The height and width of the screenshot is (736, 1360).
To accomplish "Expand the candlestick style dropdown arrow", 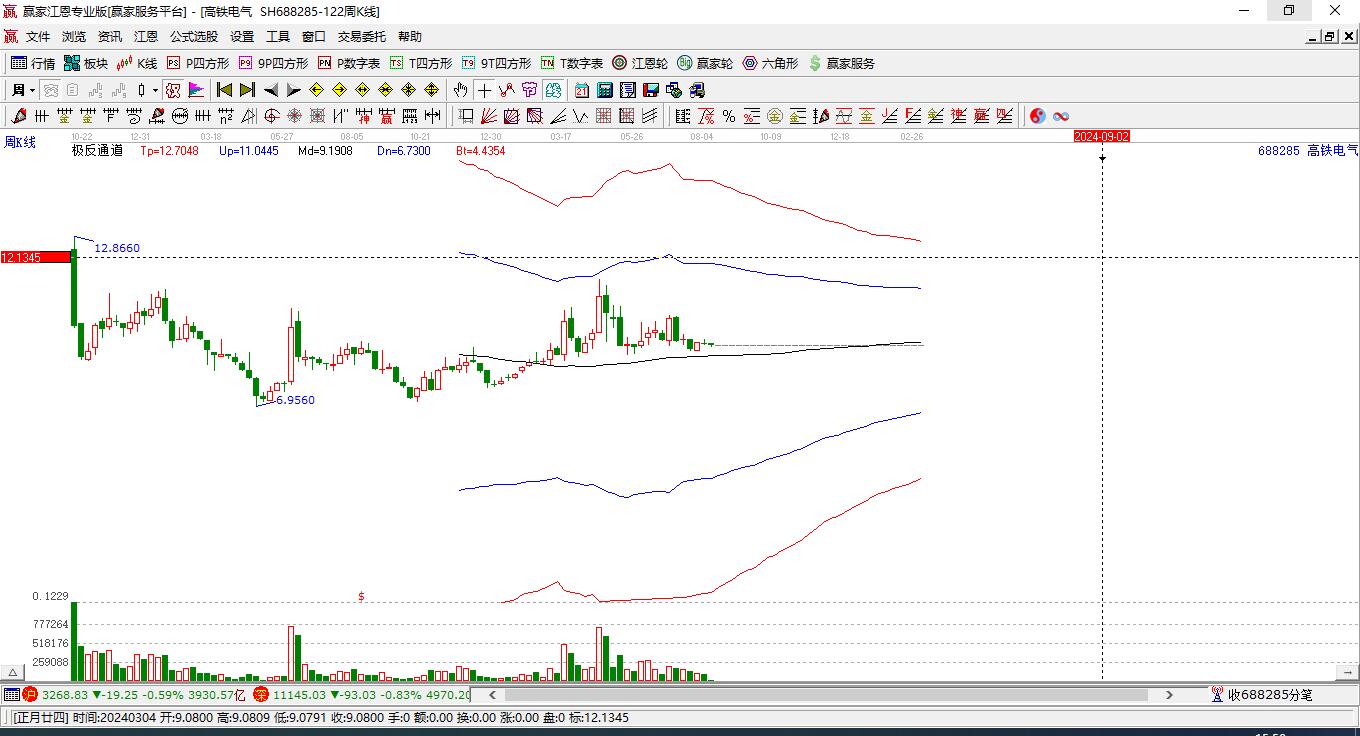I will point(155,90).
